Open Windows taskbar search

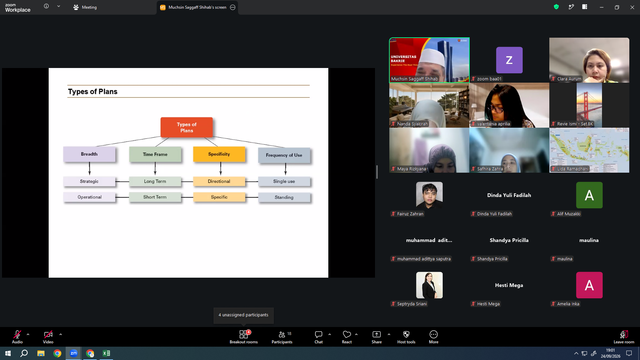(24, 353)
